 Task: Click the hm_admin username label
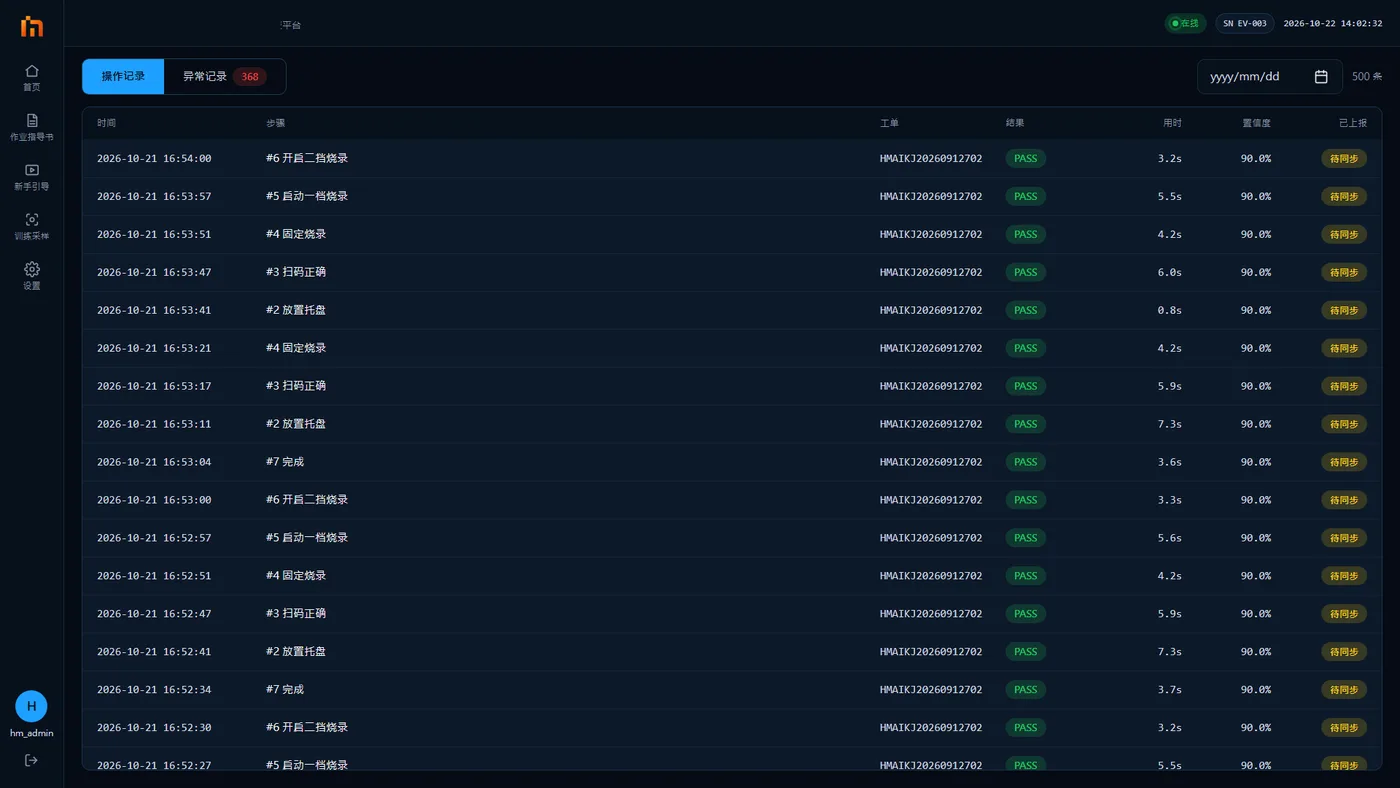tap(32, 733)
